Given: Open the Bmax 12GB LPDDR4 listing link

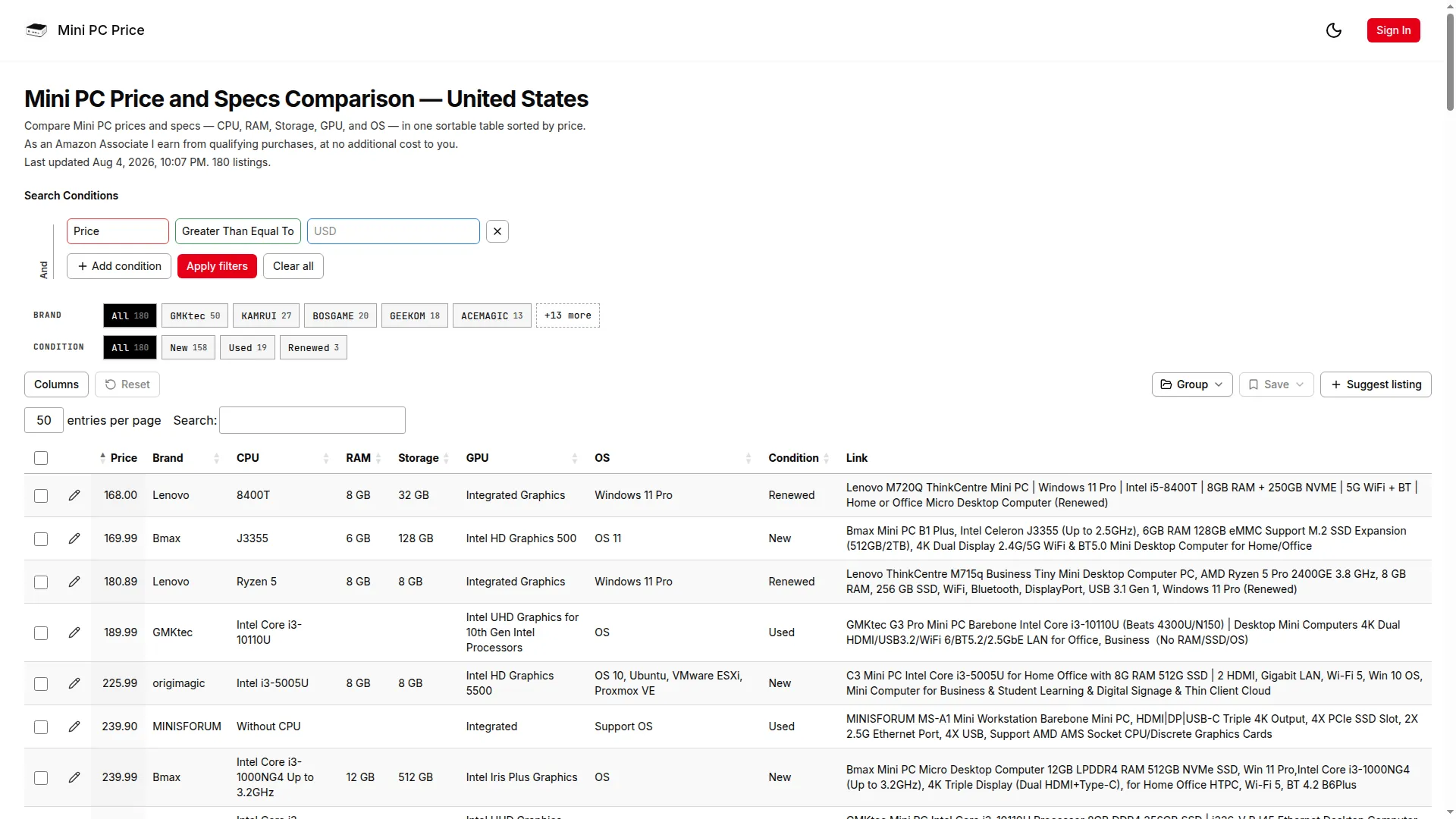Looking at the screenshot, I should tap(1128, 777).
